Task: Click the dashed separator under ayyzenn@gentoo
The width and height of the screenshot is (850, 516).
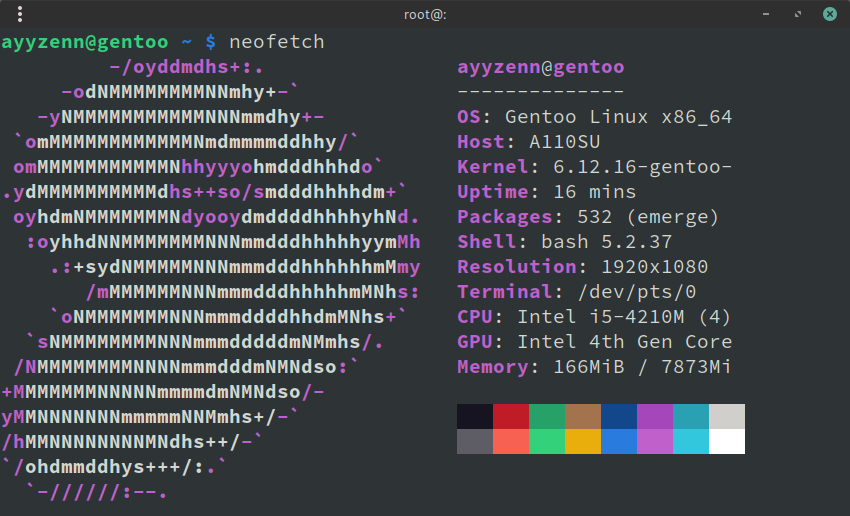Action: (x=540, y=92)
